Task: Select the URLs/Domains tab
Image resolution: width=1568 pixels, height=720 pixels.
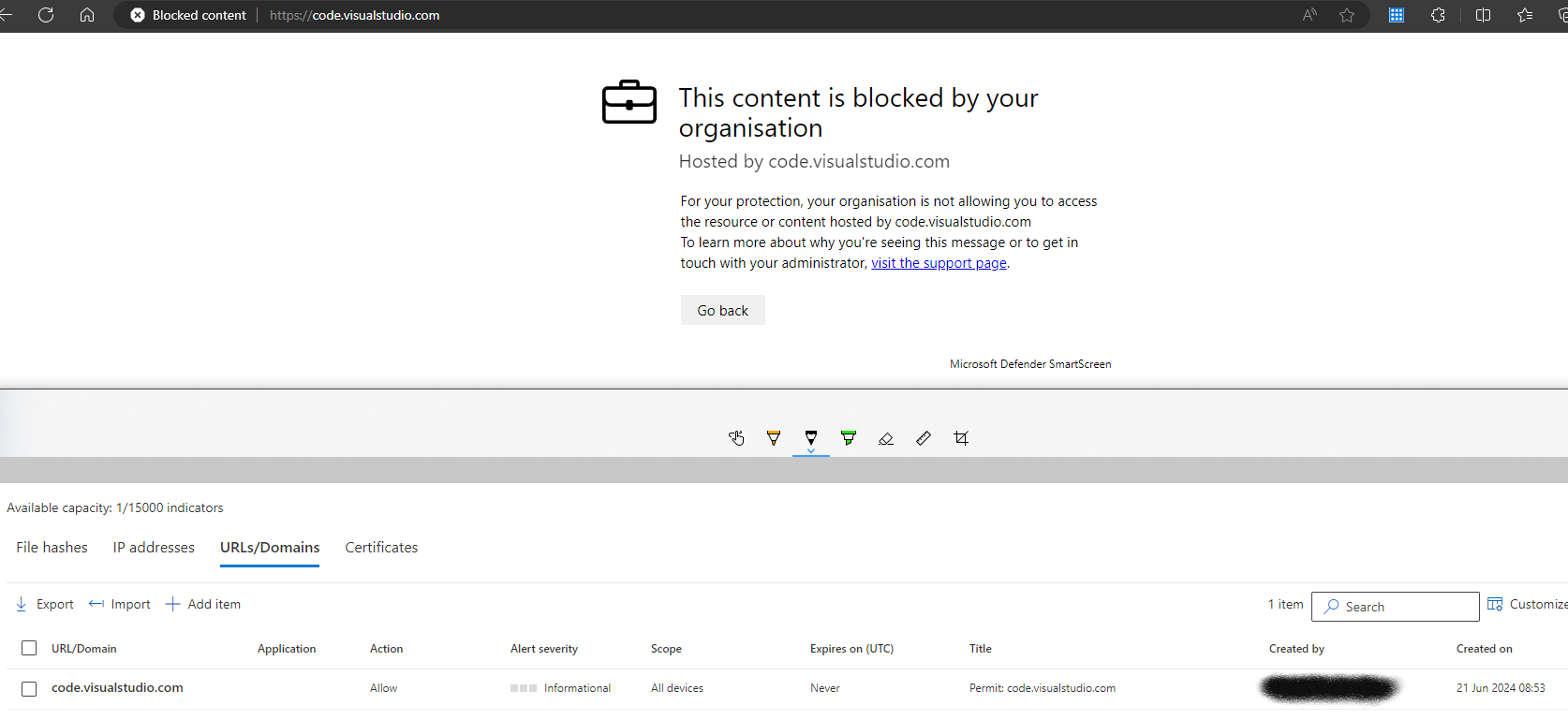Action: pos(270,548)
